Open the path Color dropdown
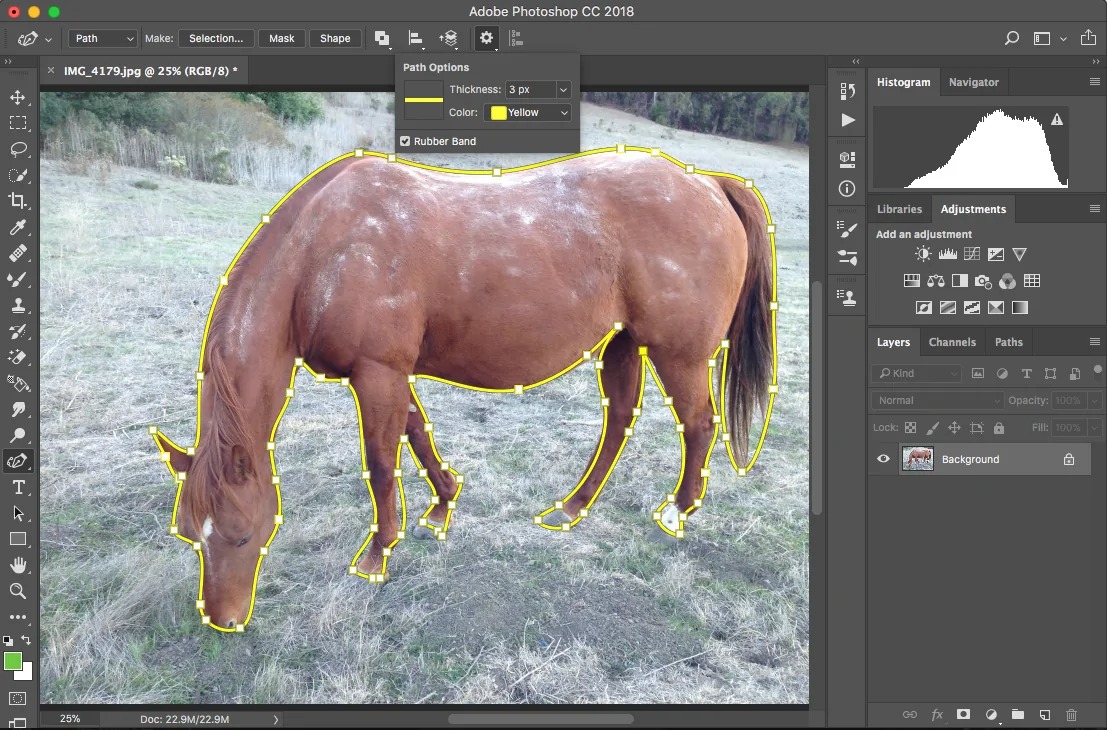 click(527, 113)
